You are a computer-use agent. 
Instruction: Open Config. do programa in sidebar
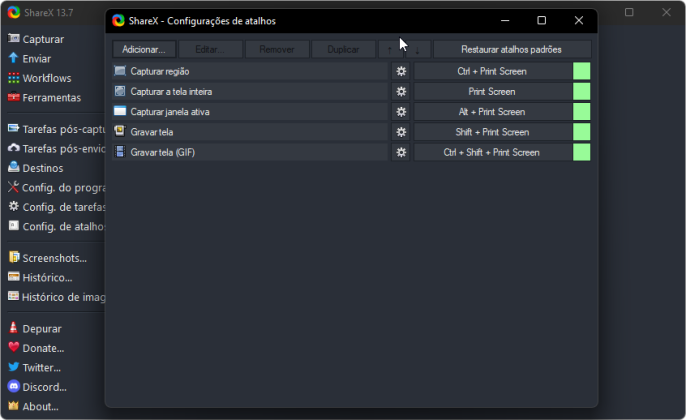pyautogui.click(x=56, y=187)
